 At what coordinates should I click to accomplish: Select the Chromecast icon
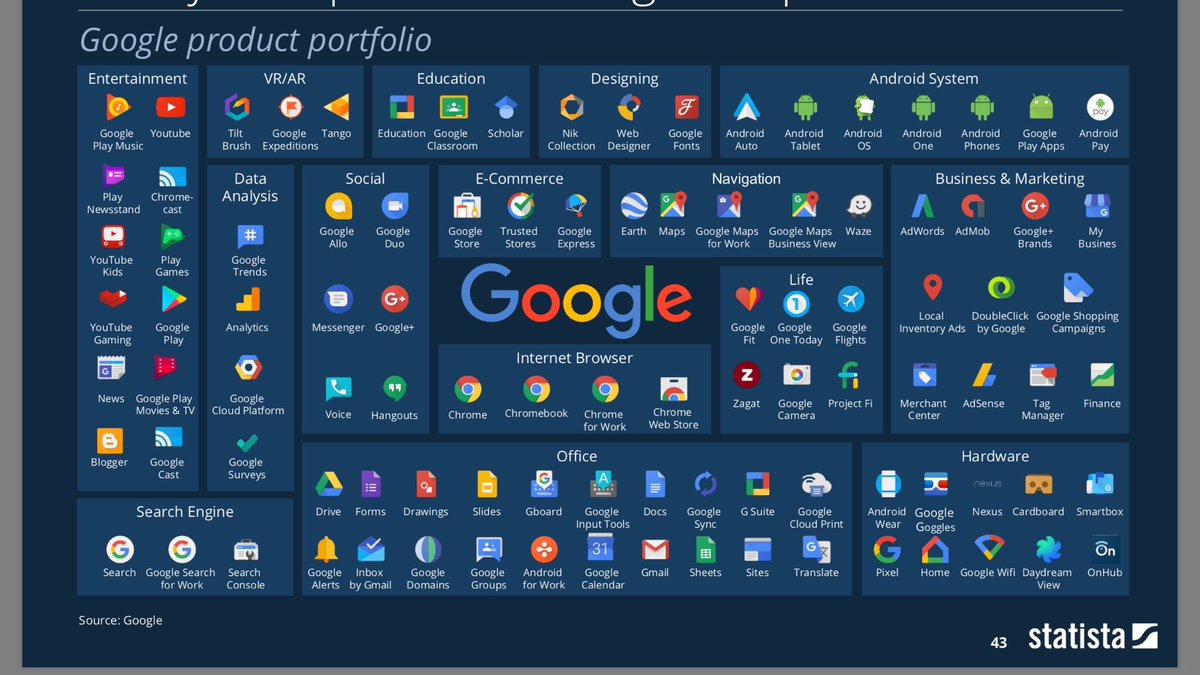click(172, 176)
